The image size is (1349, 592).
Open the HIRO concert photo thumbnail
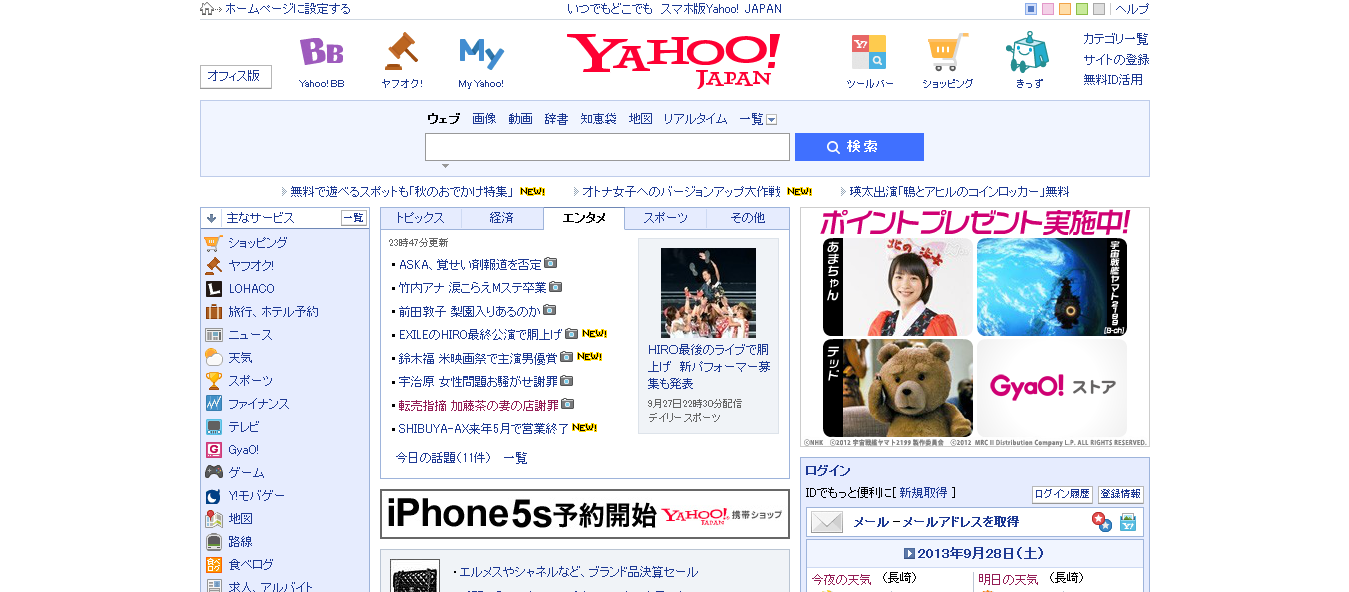(x=708, y=292)
